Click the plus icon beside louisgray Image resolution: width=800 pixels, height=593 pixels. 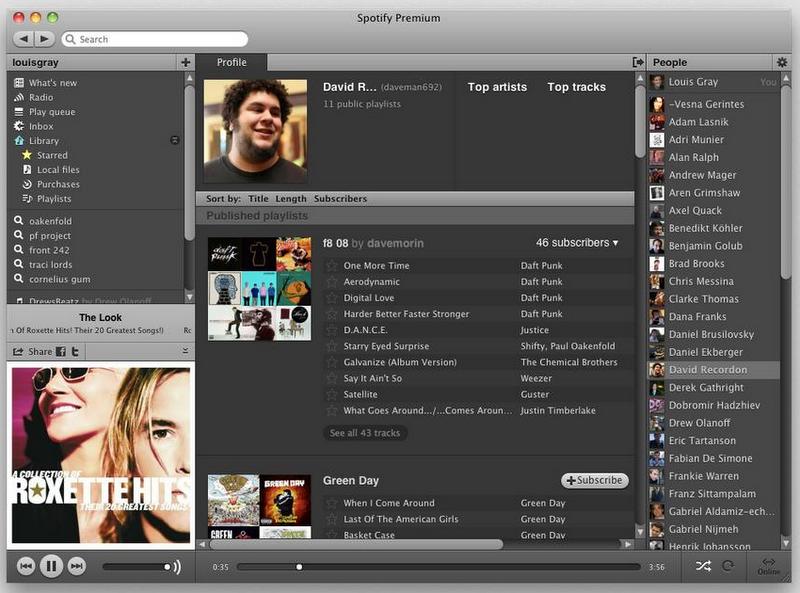[185, 62]
